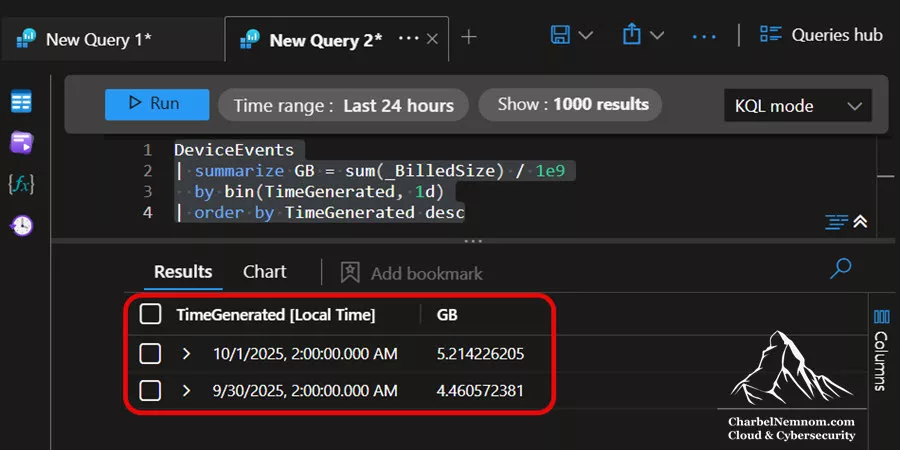The image size is (900, 450).
Task: Click the Save icon
Action: pos(560,35)
